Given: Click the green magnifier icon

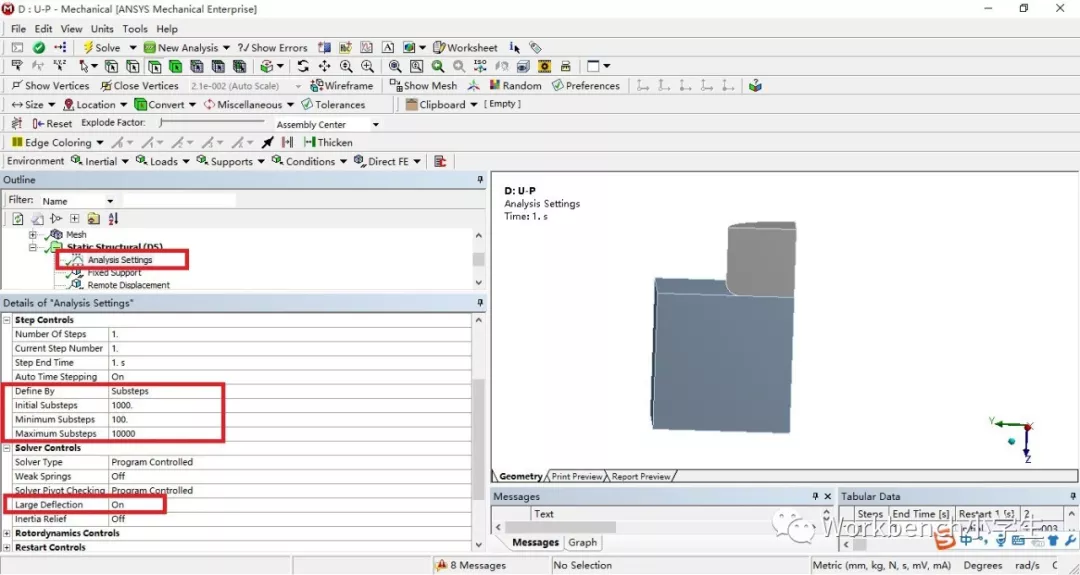Looking at the screenshot, I should pyautogui.click(x=437, y=66).
